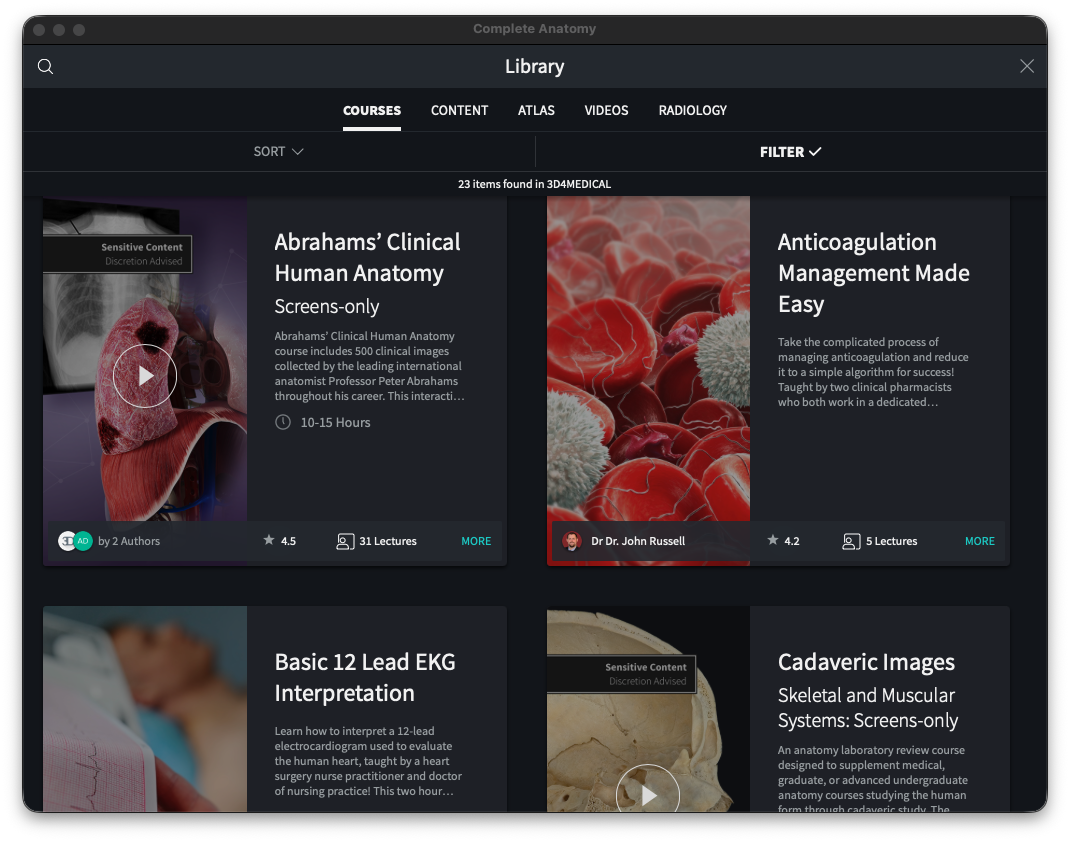This screenshot has height=842, width=1070.
Task: Select the 'Abrahams' Clinical Human Anatomy' title
Action: click(367, 257)
